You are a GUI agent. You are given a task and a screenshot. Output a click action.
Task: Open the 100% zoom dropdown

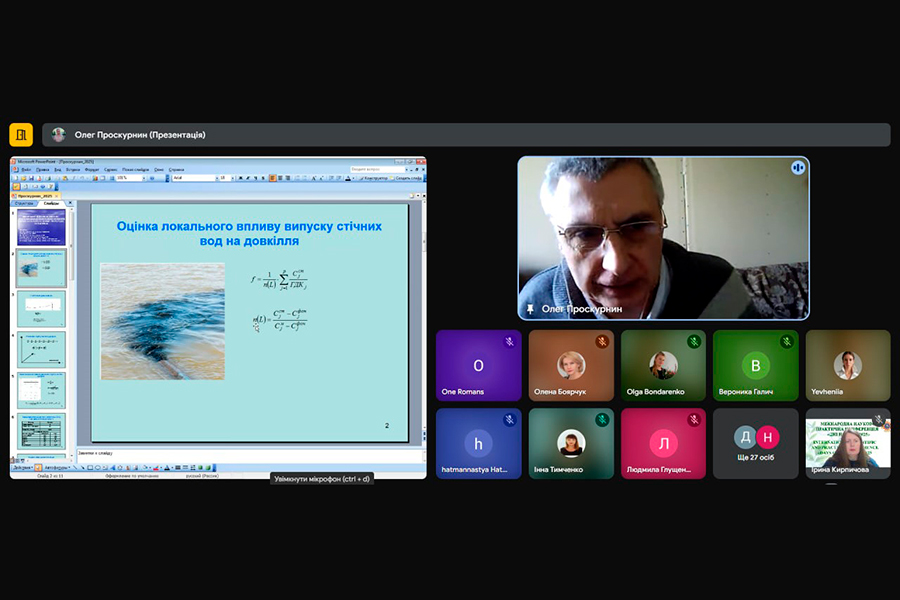click(144, 178)
